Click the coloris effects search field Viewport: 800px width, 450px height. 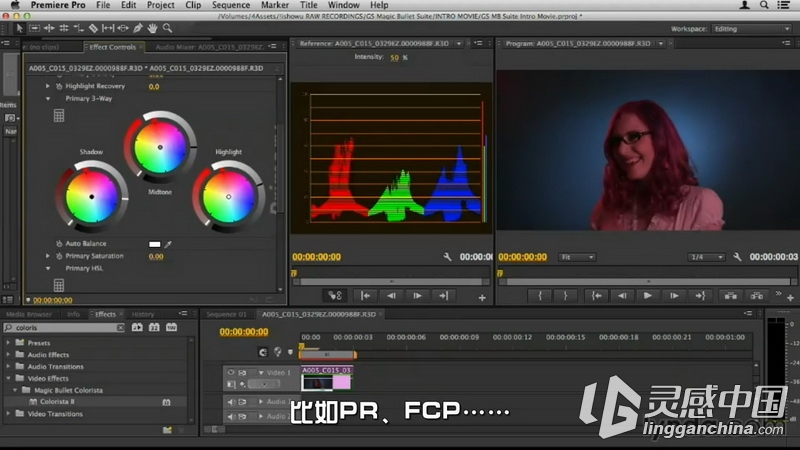point(65,328)
